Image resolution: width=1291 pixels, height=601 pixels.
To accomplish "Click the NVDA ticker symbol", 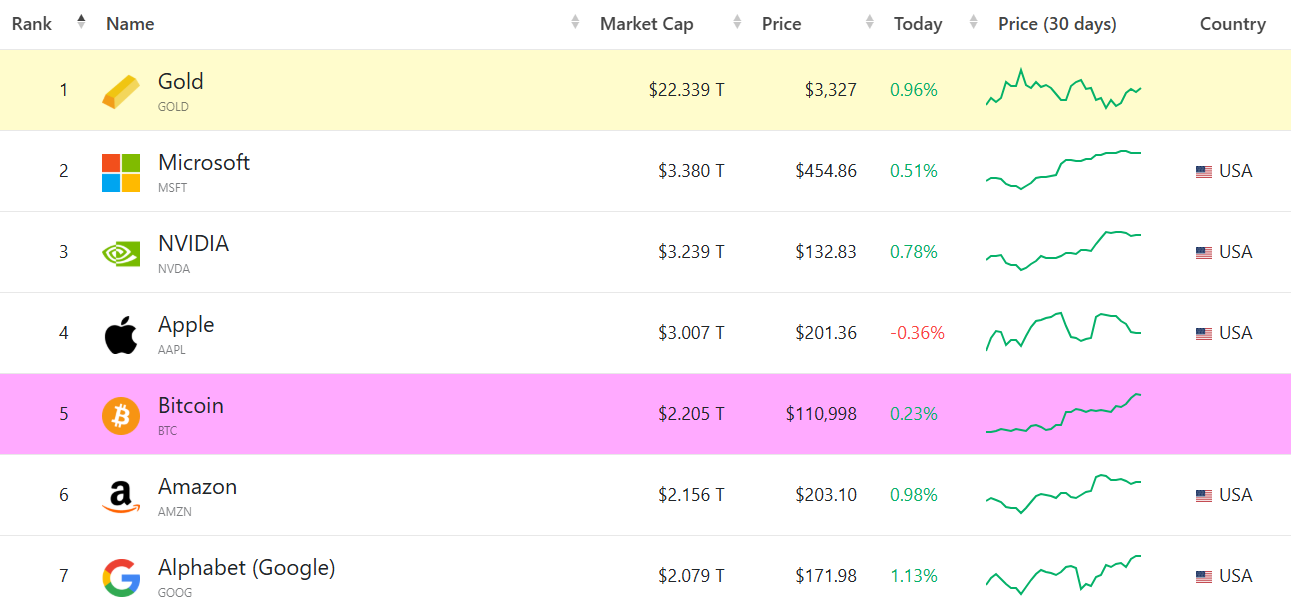I will click(x=174, y=269).
